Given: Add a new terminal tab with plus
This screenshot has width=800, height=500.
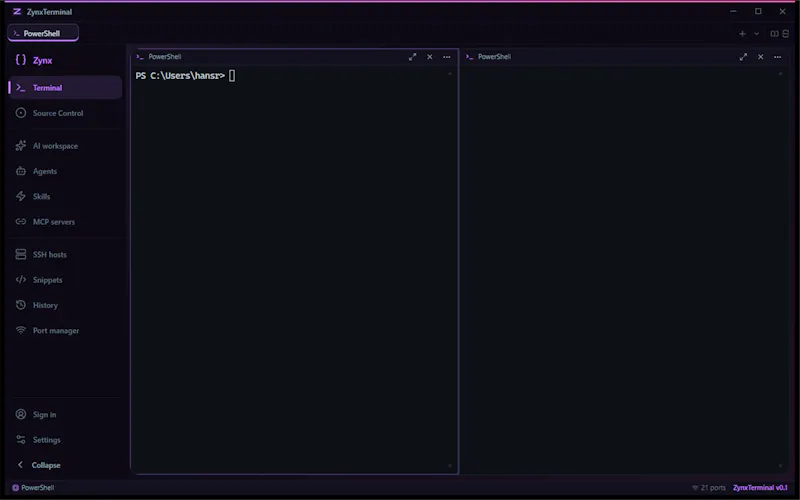Looking at the screenshot, I should tap(742, 34).
